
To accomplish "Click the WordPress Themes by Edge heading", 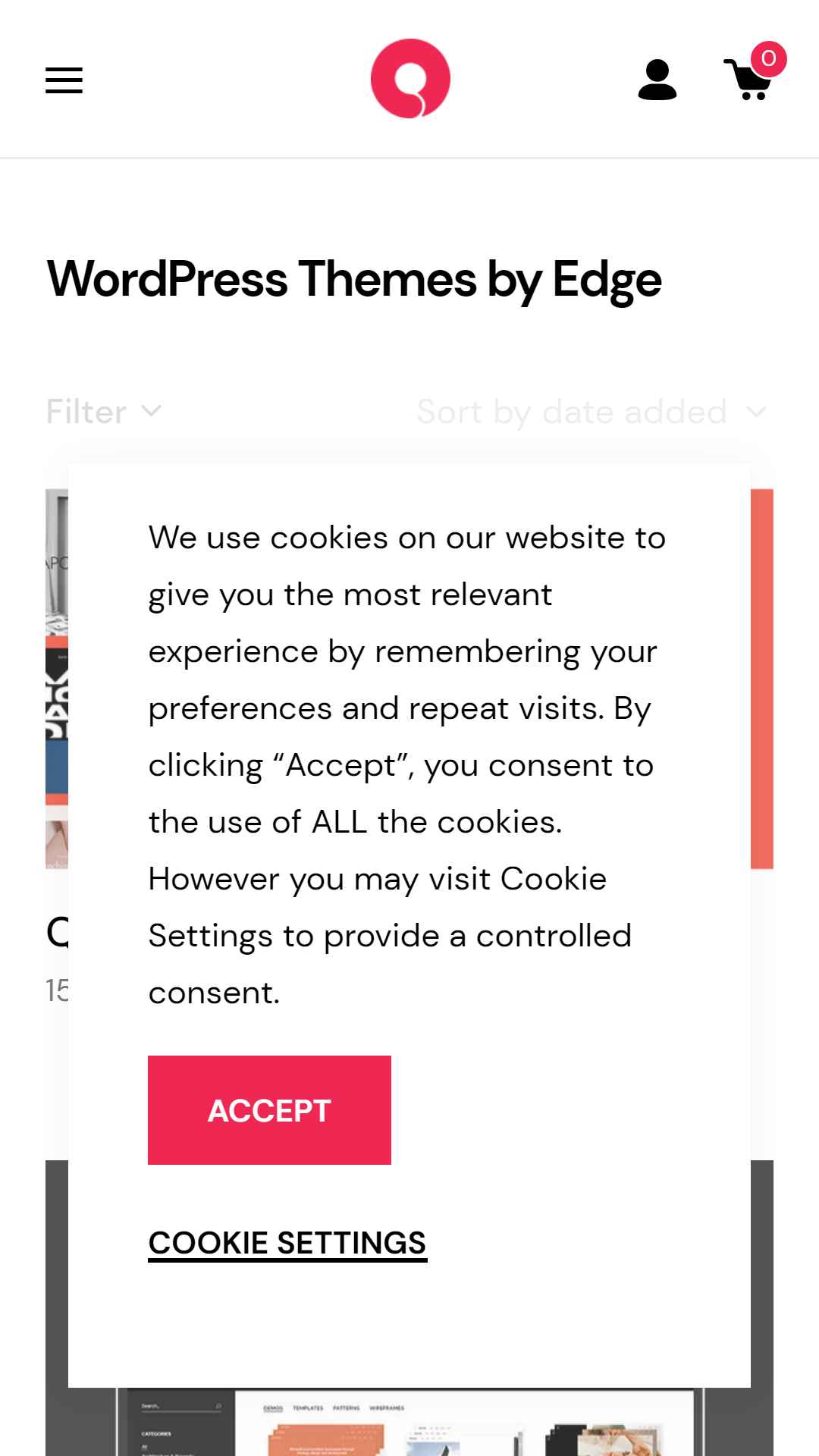I will pyautogui.click(x=354, y=279).
